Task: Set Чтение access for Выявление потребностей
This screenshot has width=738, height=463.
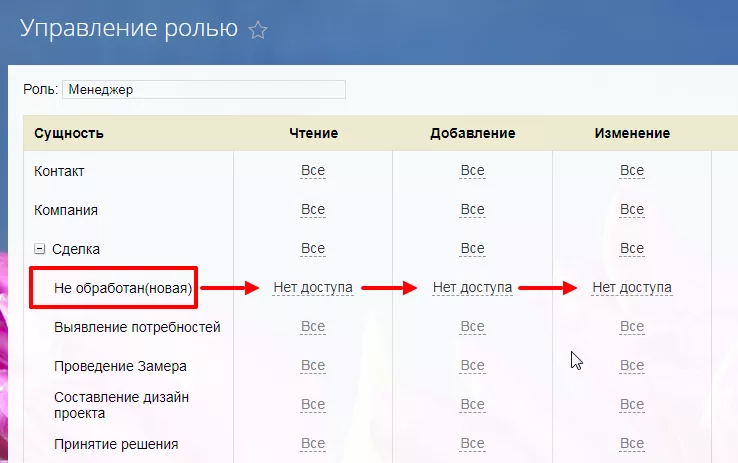Action: (x=313, y=327)
